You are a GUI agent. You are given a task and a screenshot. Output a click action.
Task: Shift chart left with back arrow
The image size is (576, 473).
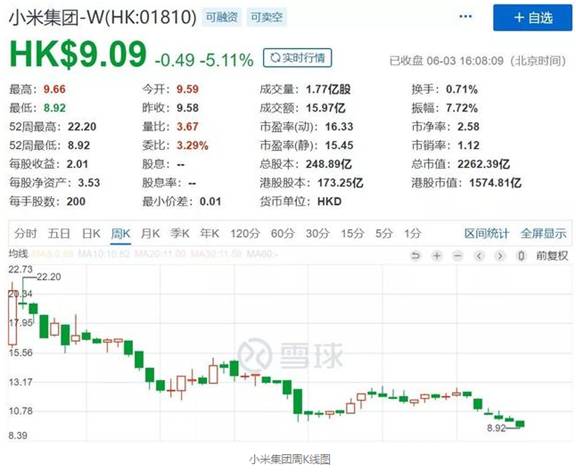coord(479,256)
